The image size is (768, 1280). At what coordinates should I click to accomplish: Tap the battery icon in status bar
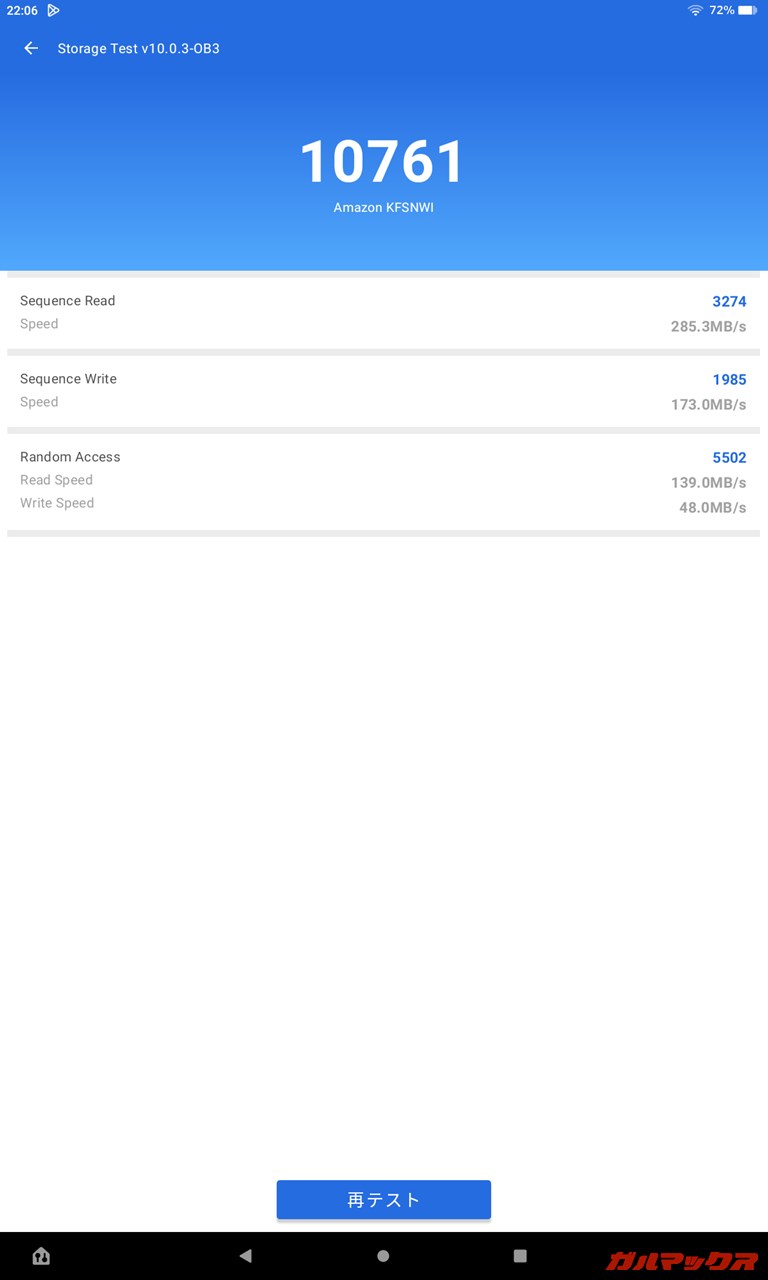pos(748,10)
